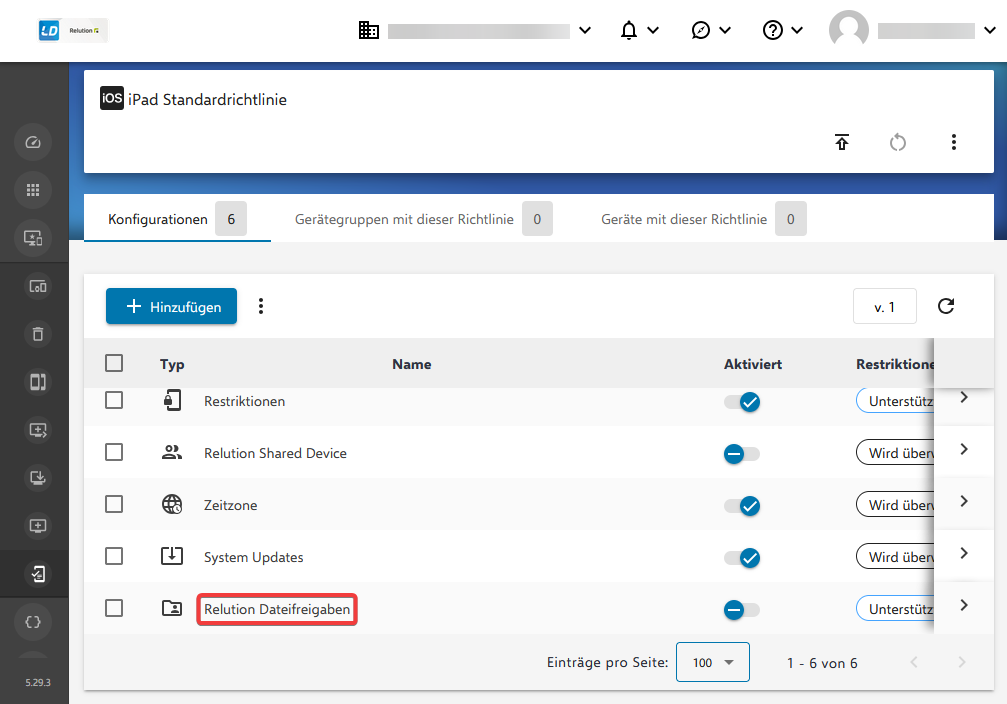Image resolution: width=1007 pixels, height=704 pixels.
Task: Expand the Zeitzone row chevron
Action: 963,501
